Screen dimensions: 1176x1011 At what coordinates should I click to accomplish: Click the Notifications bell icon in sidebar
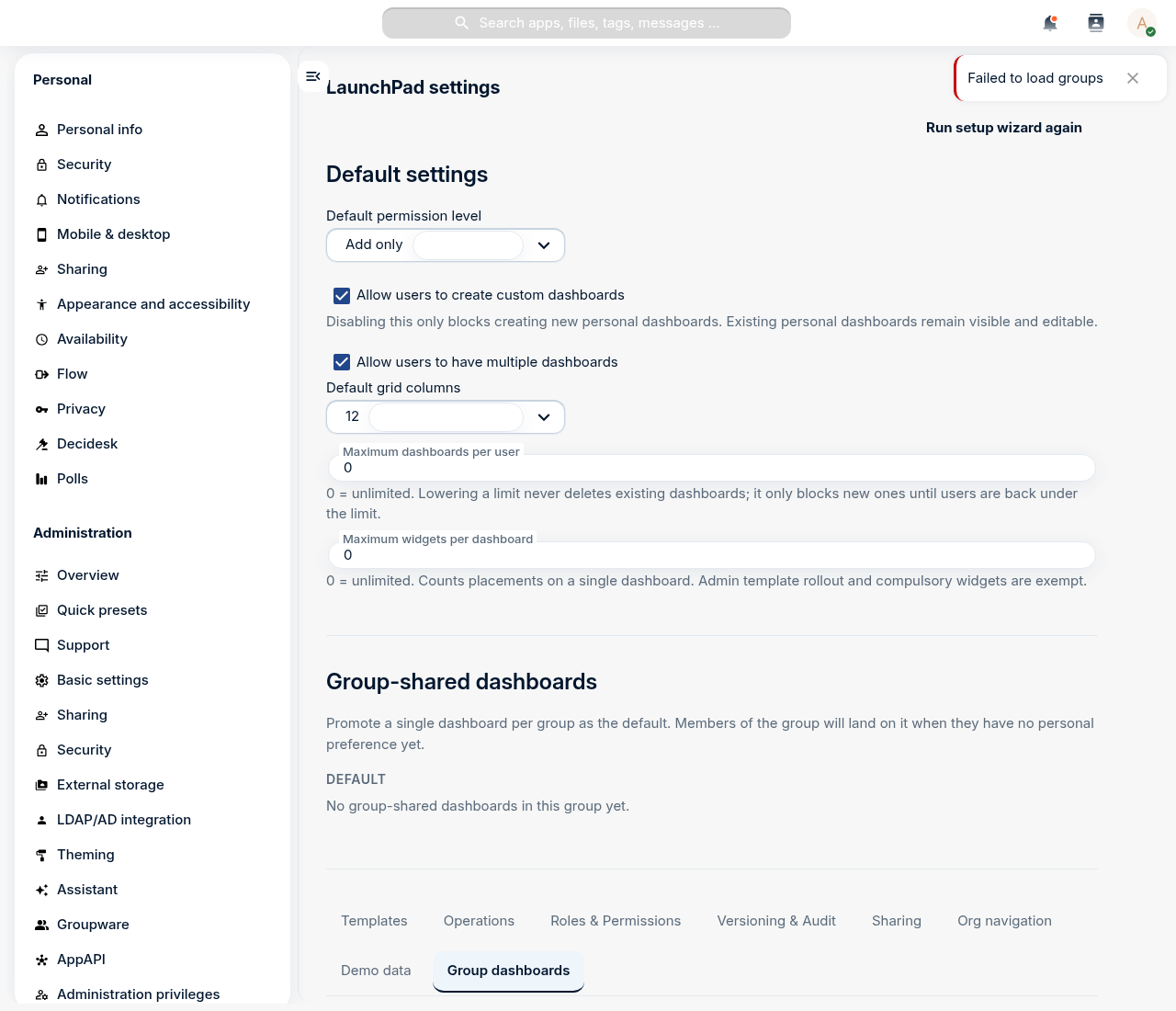pyautogui.click(x=41, y=199)
